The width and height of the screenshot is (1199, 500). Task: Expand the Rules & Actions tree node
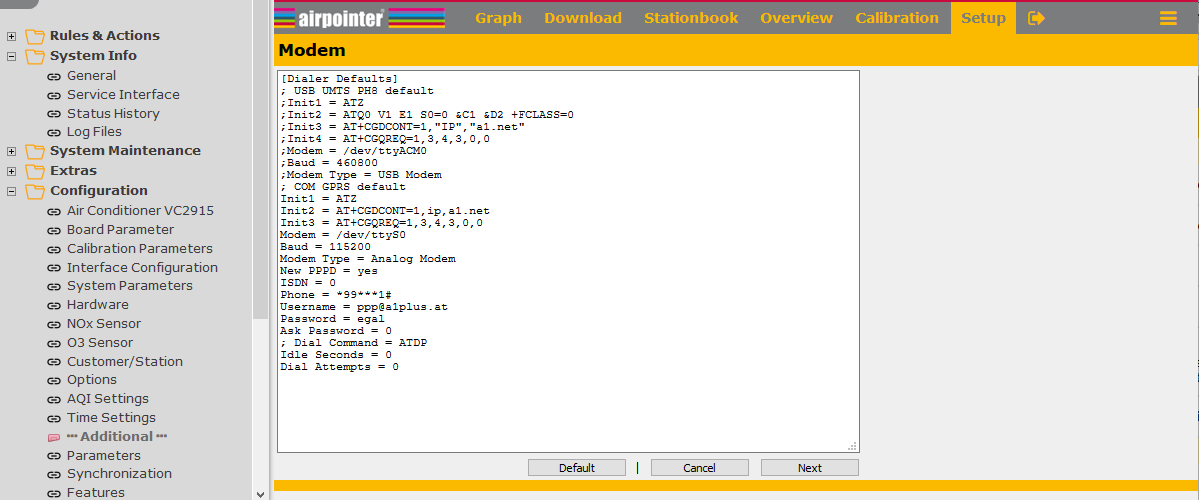pos(11,36)
